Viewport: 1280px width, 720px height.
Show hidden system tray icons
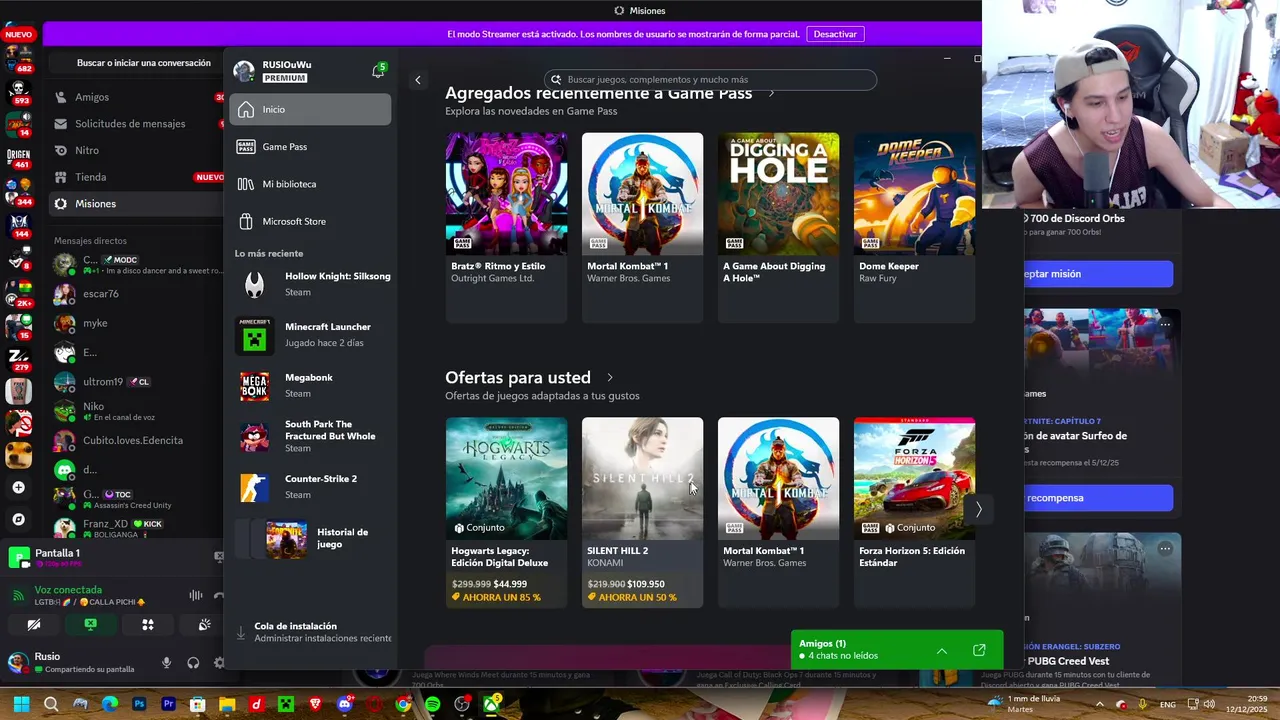click(x=1099, y=705)
